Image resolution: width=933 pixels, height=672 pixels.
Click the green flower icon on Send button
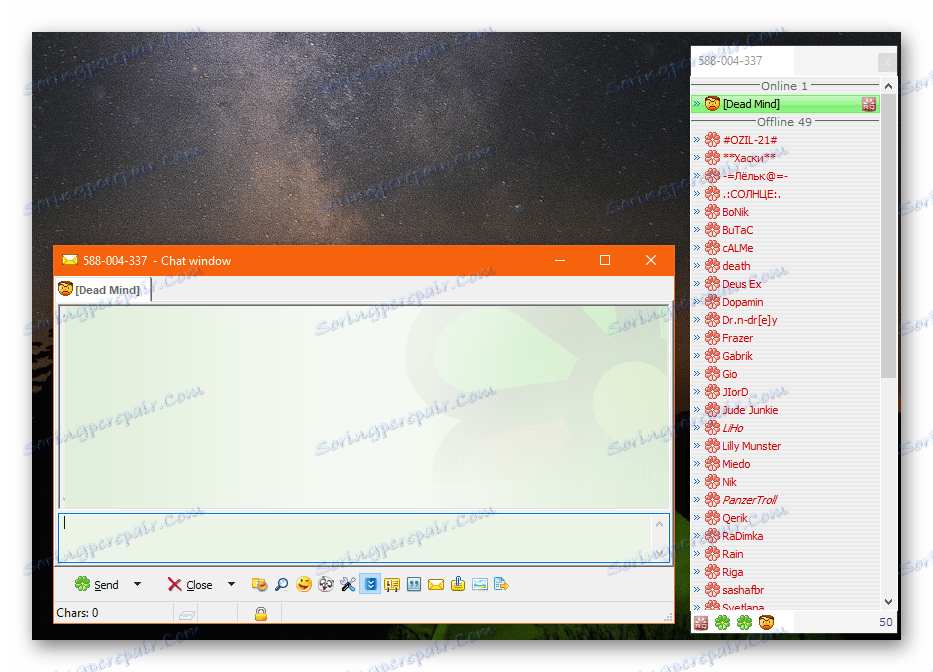(x=82, y=584)
